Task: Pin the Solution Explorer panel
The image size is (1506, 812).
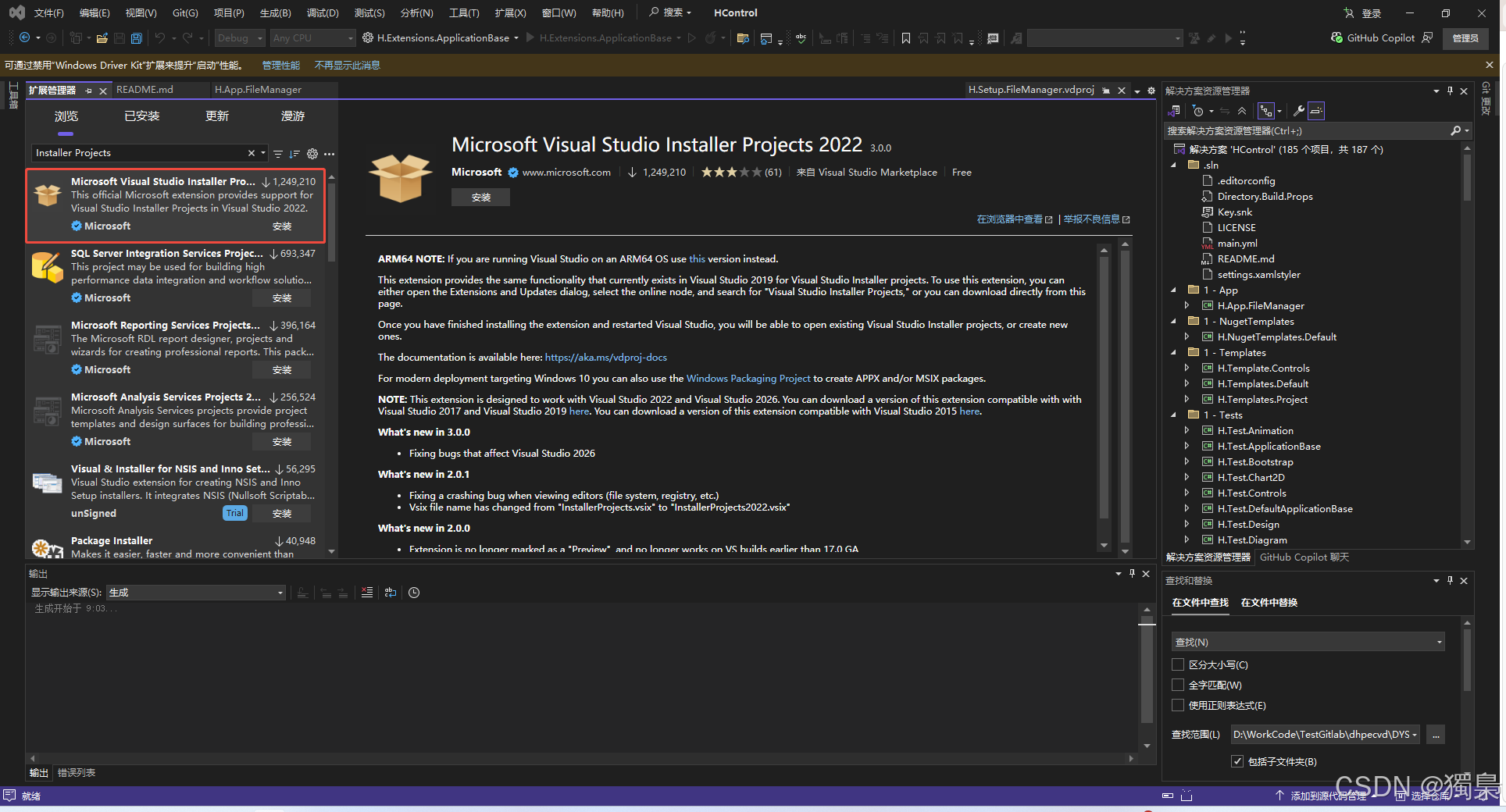Action: click(x=1450, y=91)
